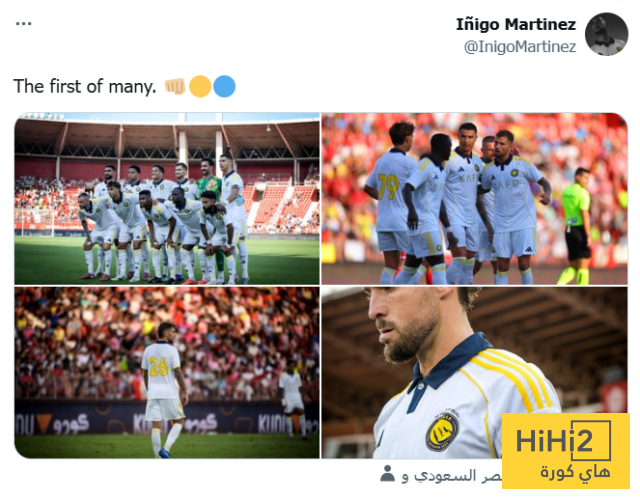Open the photo with number 79 player

point(474,198)
